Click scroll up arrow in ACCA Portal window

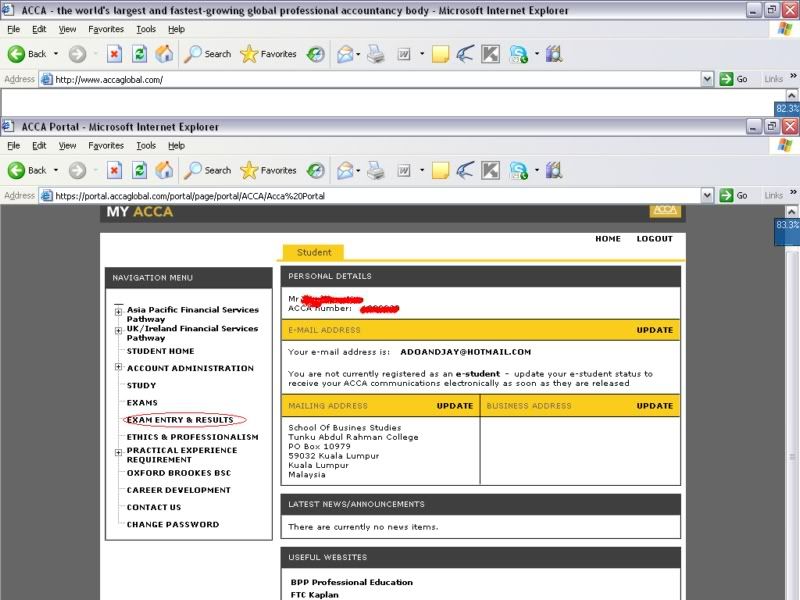pyautogui.click(x=791, y=211)
